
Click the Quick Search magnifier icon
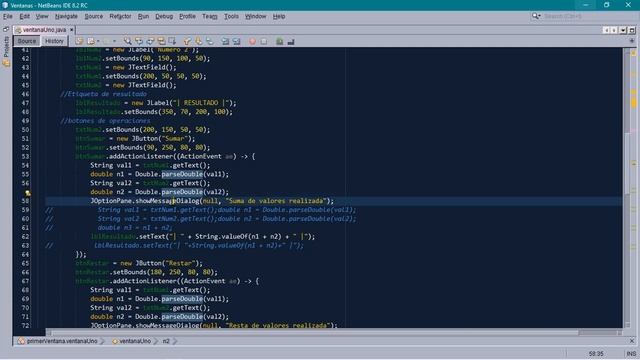tap(536, 16)
